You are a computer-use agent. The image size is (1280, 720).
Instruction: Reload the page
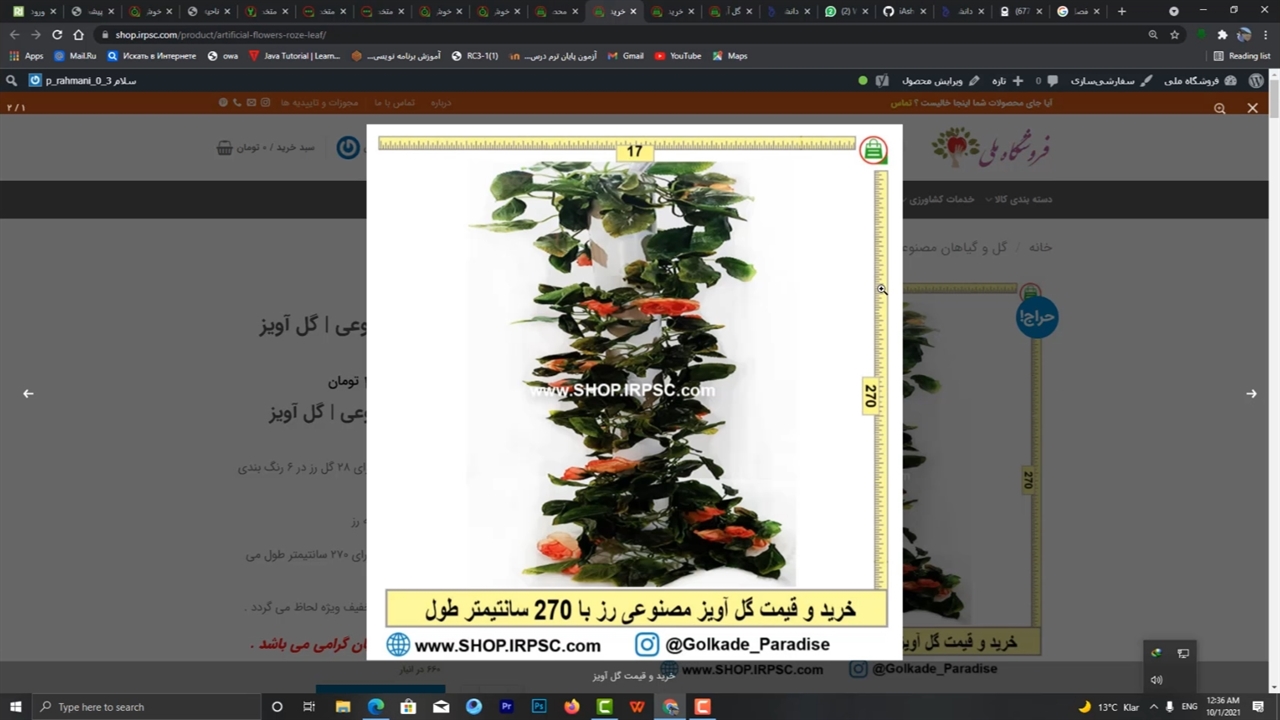[57, 34]
